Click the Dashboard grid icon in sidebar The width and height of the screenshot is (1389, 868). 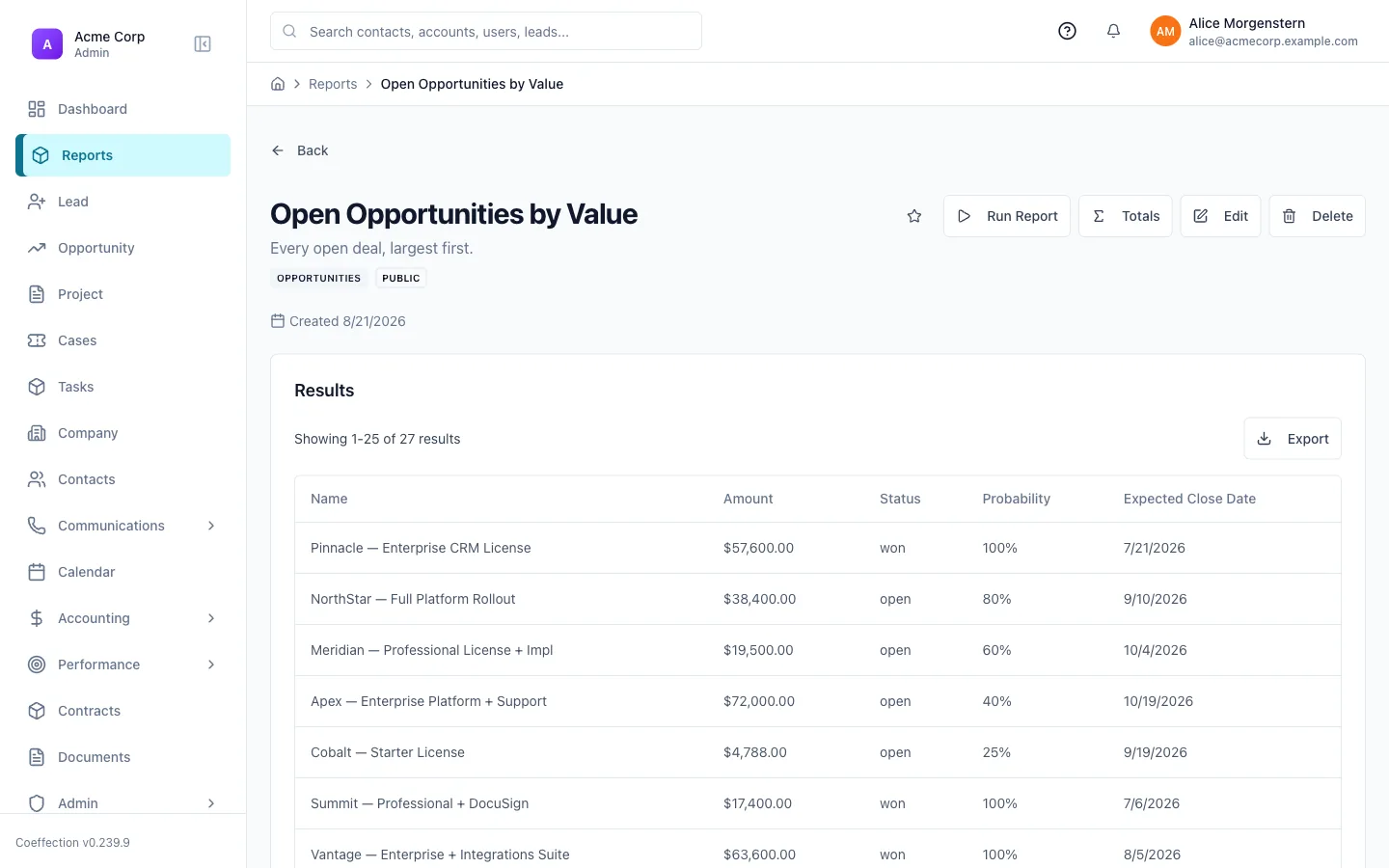click(x=37, y=109)
